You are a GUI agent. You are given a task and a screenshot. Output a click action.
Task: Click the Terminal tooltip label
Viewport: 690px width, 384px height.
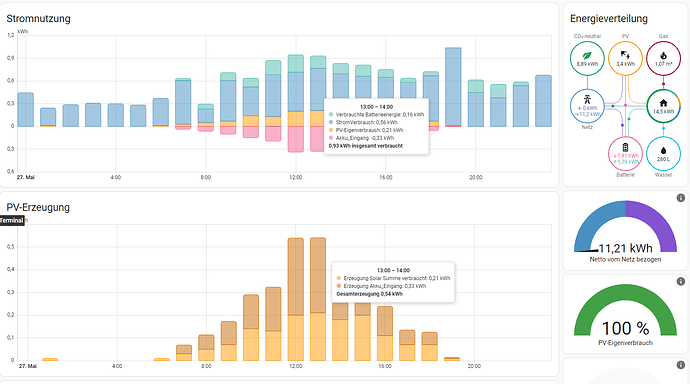[11, 221]
